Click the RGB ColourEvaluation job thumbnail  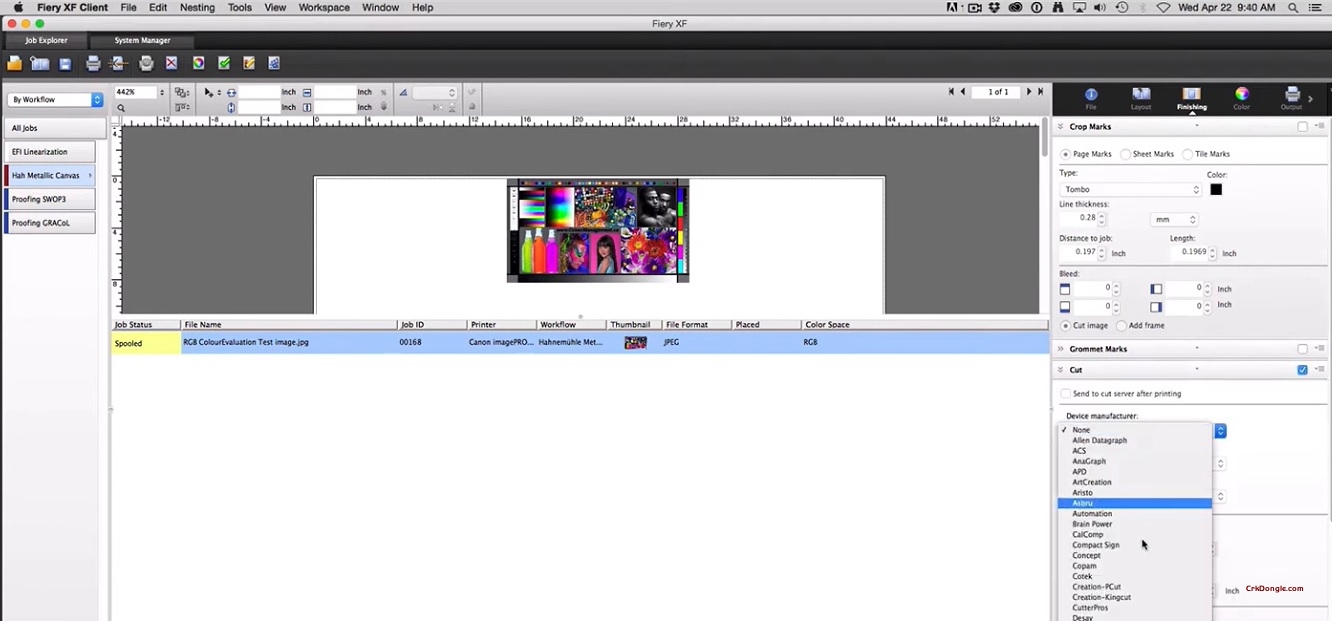point(635,342)
